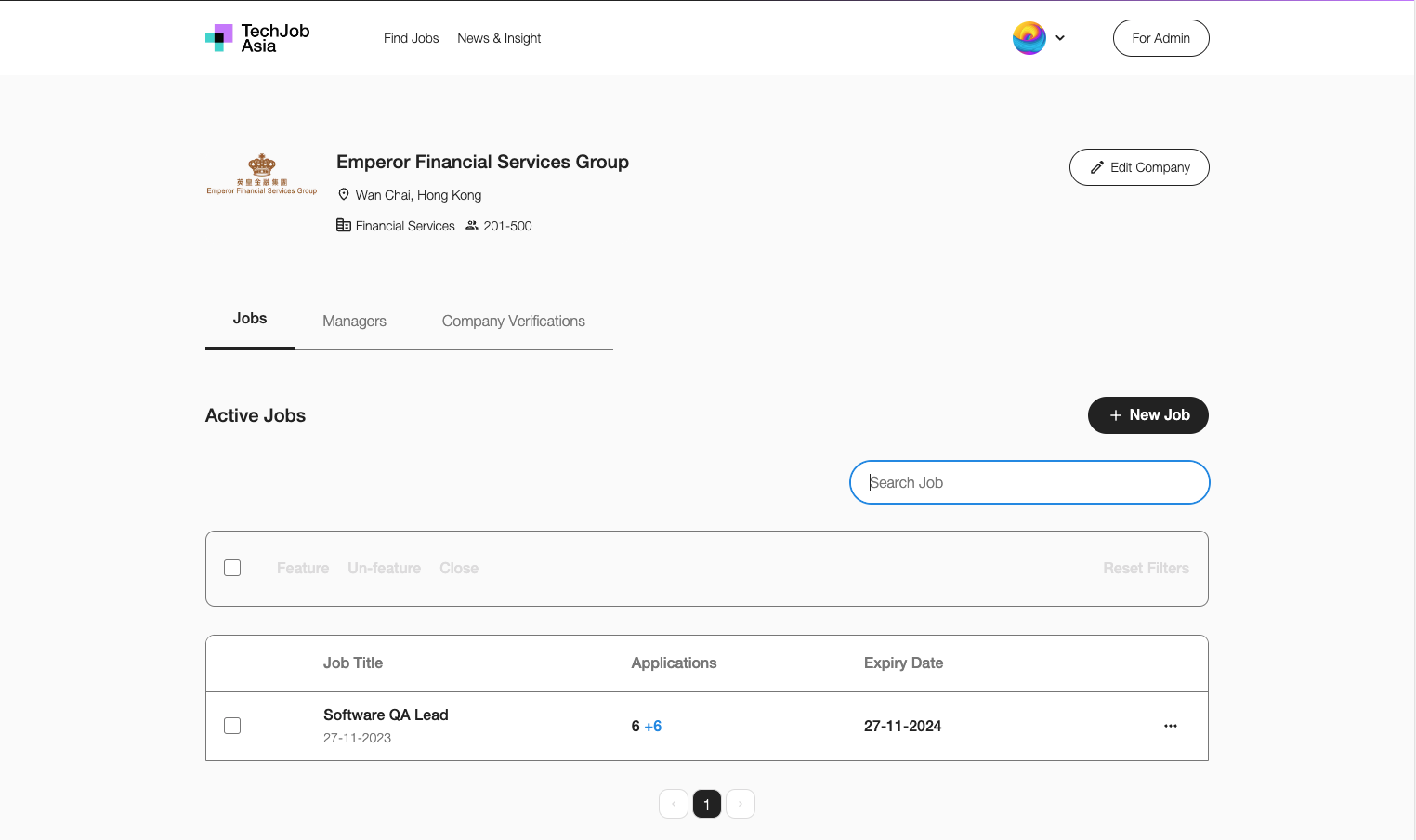Open the three-dot menu for Software QA Lead
The image size is (1416, 840).
point(1171,726)
